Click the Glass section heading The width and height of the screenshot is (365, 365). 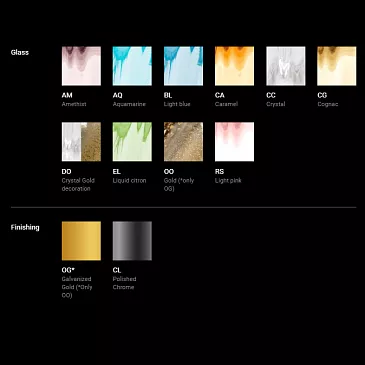(x=20, y=52)
